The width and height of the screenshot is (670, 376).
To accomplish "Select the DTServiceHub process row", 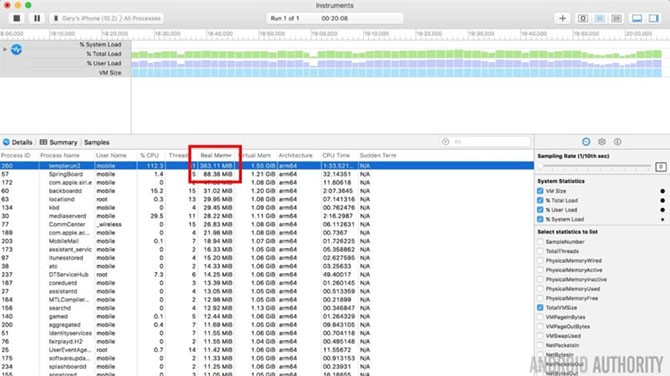I will [x=267, y=275].
